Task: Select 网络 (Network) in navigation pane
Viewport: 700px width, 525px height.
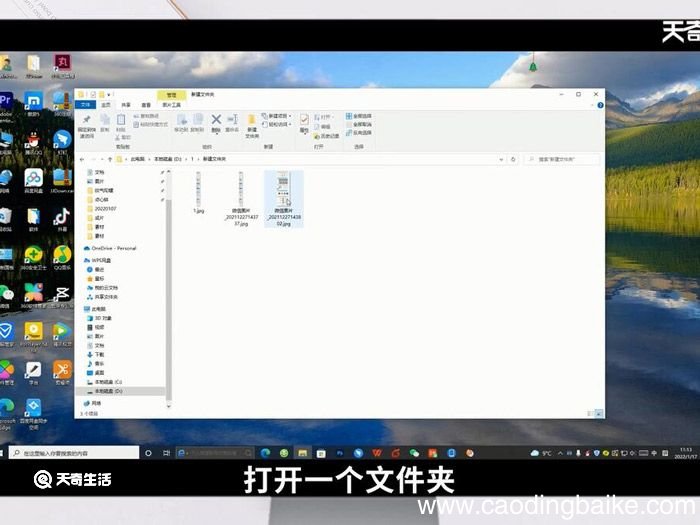Action: [x=92, y=403]
